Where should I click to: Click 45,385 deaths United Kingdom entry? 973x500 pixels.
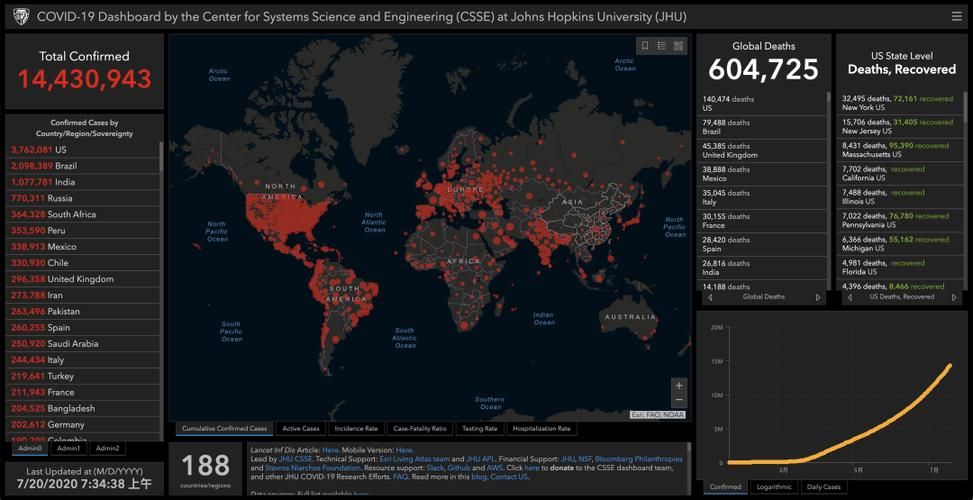(763, 151)
